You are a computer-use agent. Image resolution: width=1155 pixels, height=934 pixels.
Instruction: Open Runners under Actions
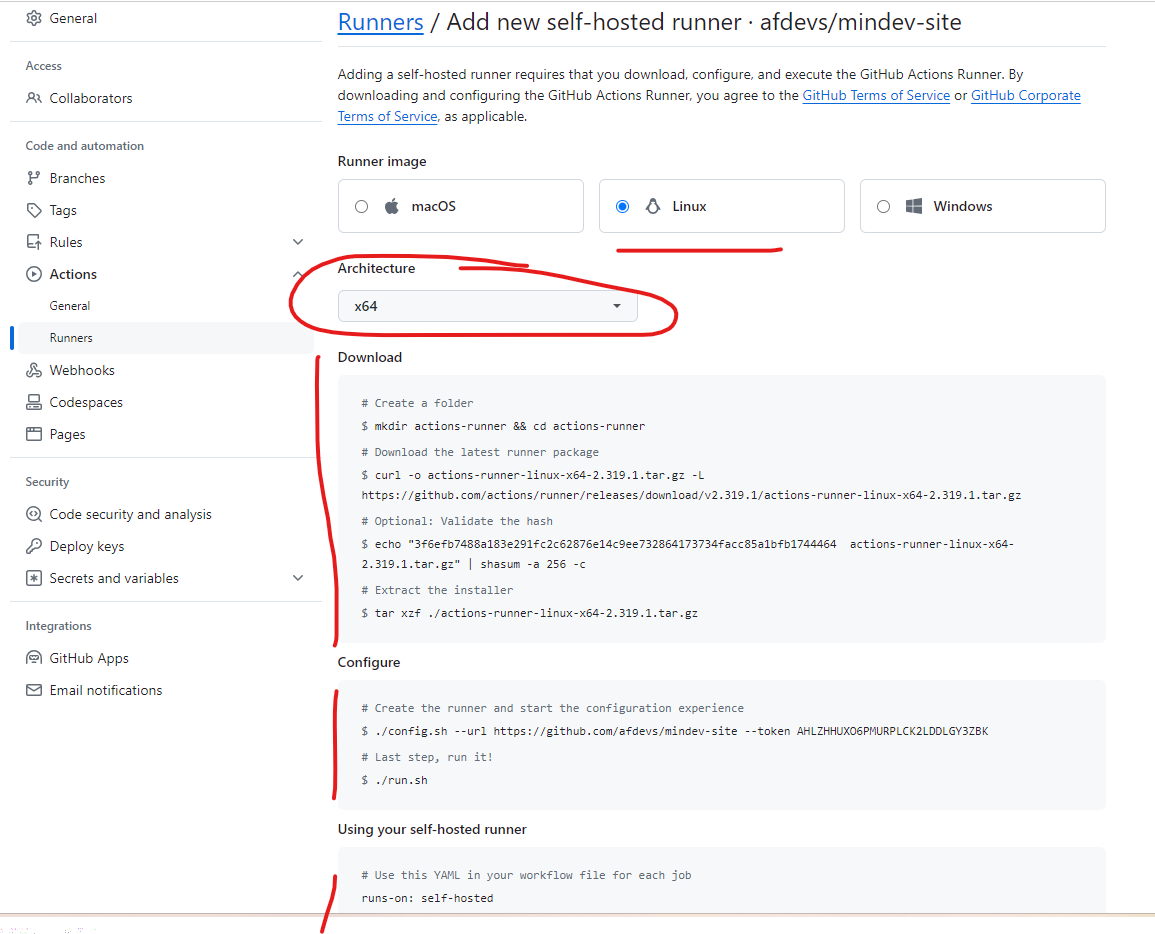(71, 338)
